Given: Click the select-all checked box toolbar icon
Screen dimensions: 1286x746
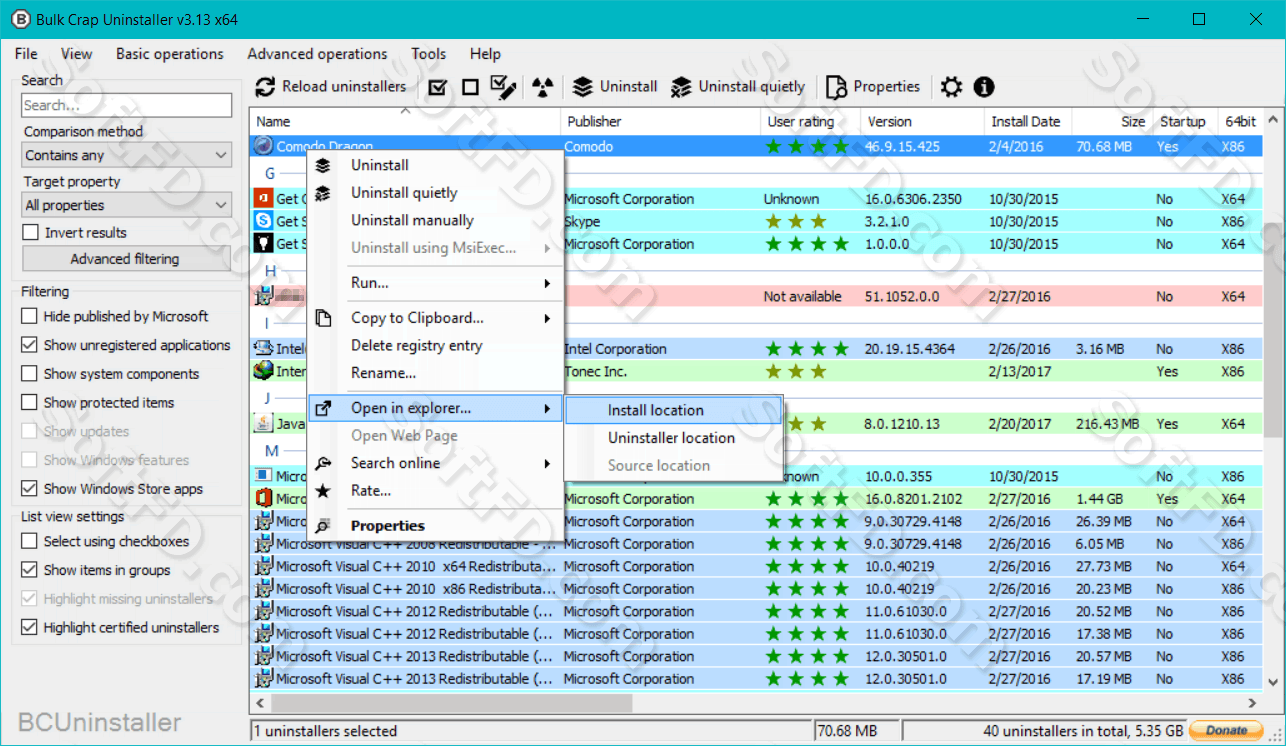Looking at the screenshot, I should point(437,87).
